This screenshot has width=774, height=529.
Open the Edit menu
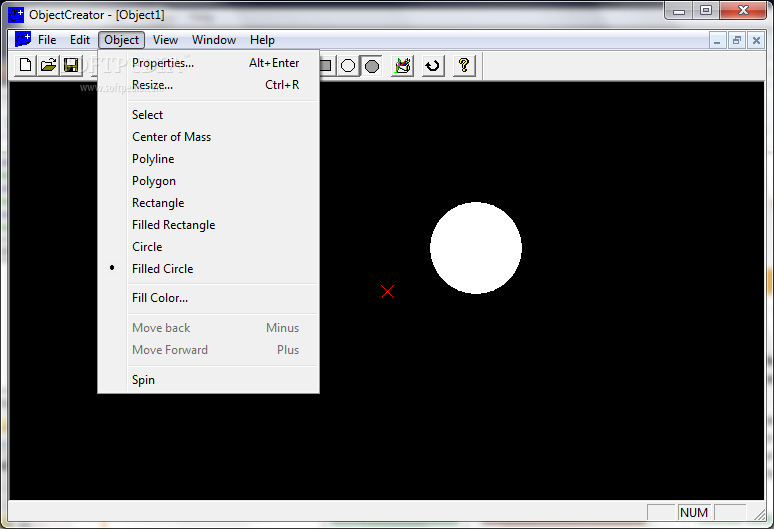point(79,40)
